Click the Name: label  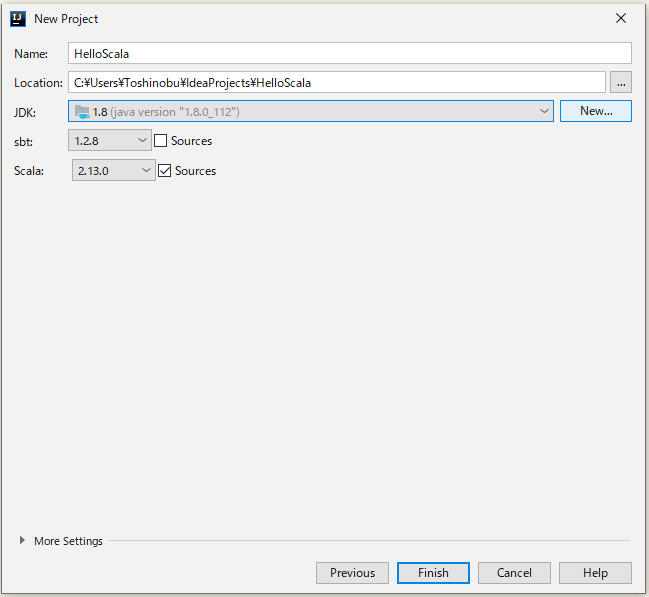(x=31, y=54)
